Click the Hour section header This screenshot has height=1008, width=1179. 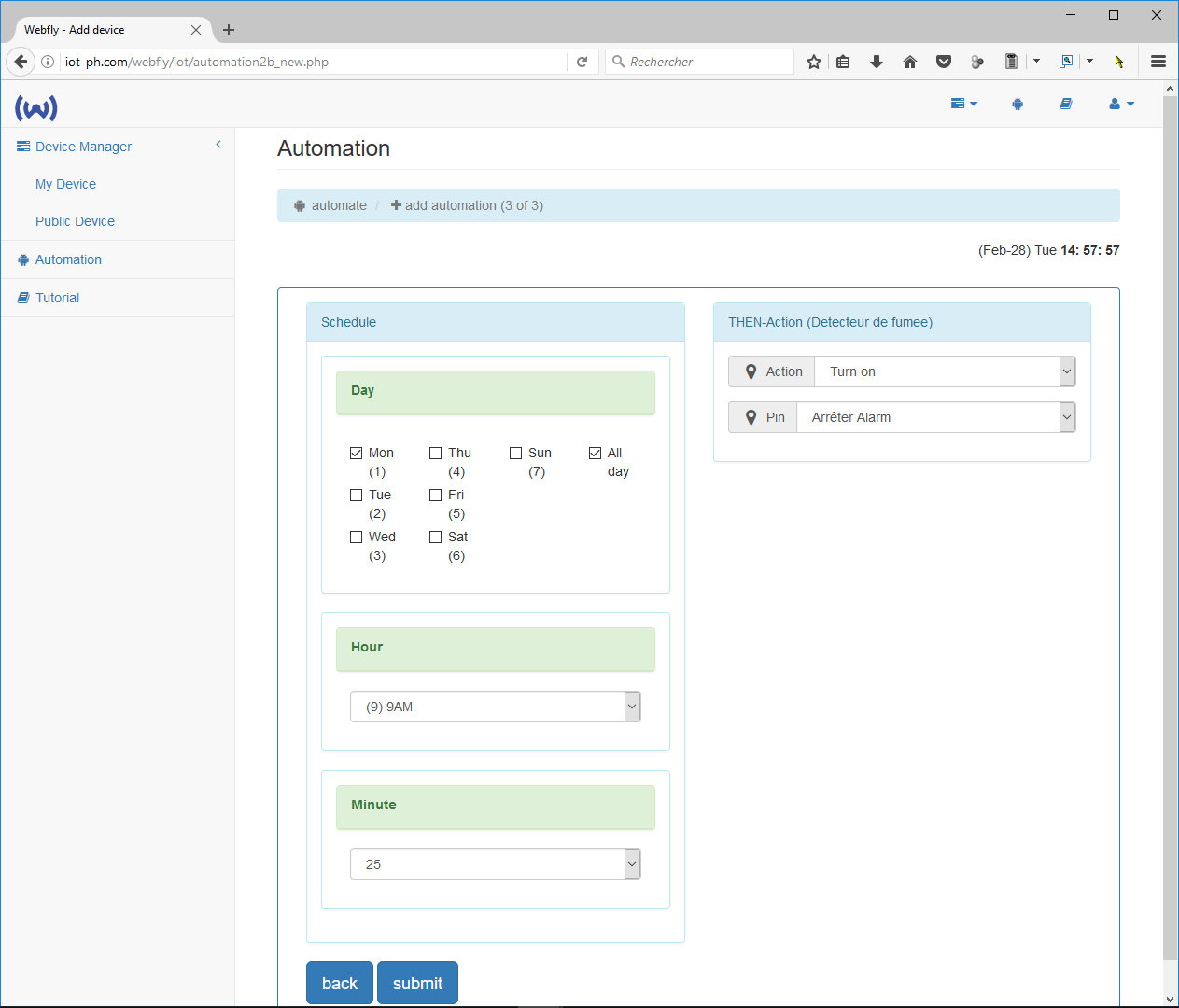496,650
